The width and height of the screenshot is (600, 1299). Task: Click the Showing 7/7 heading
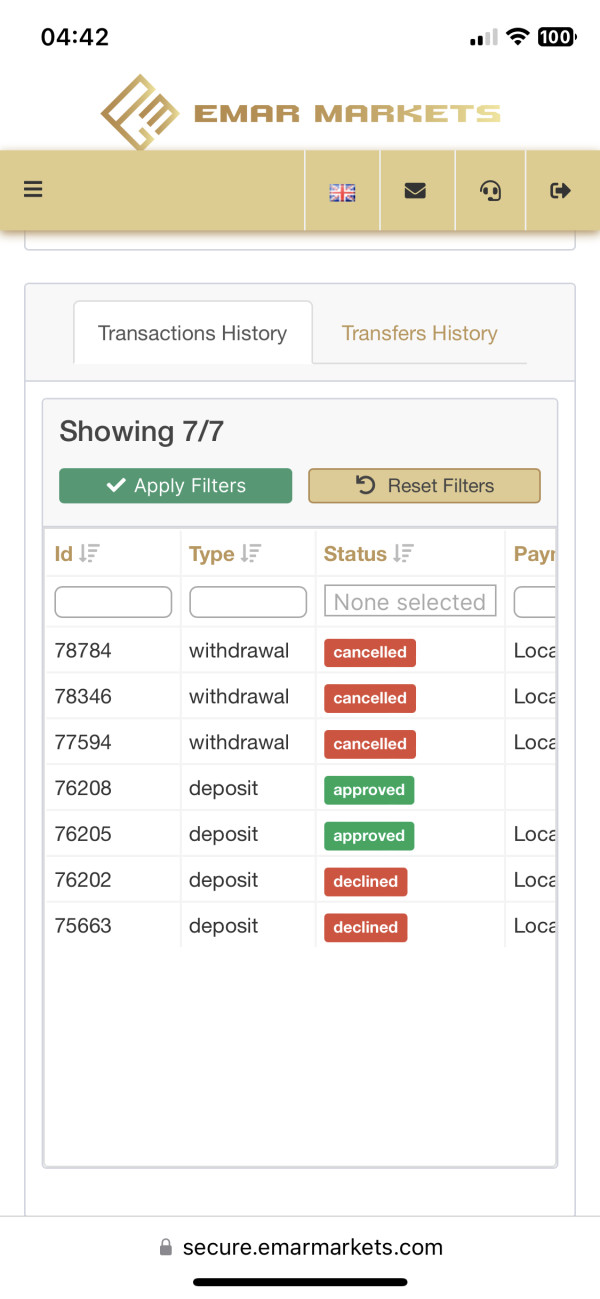141,432
